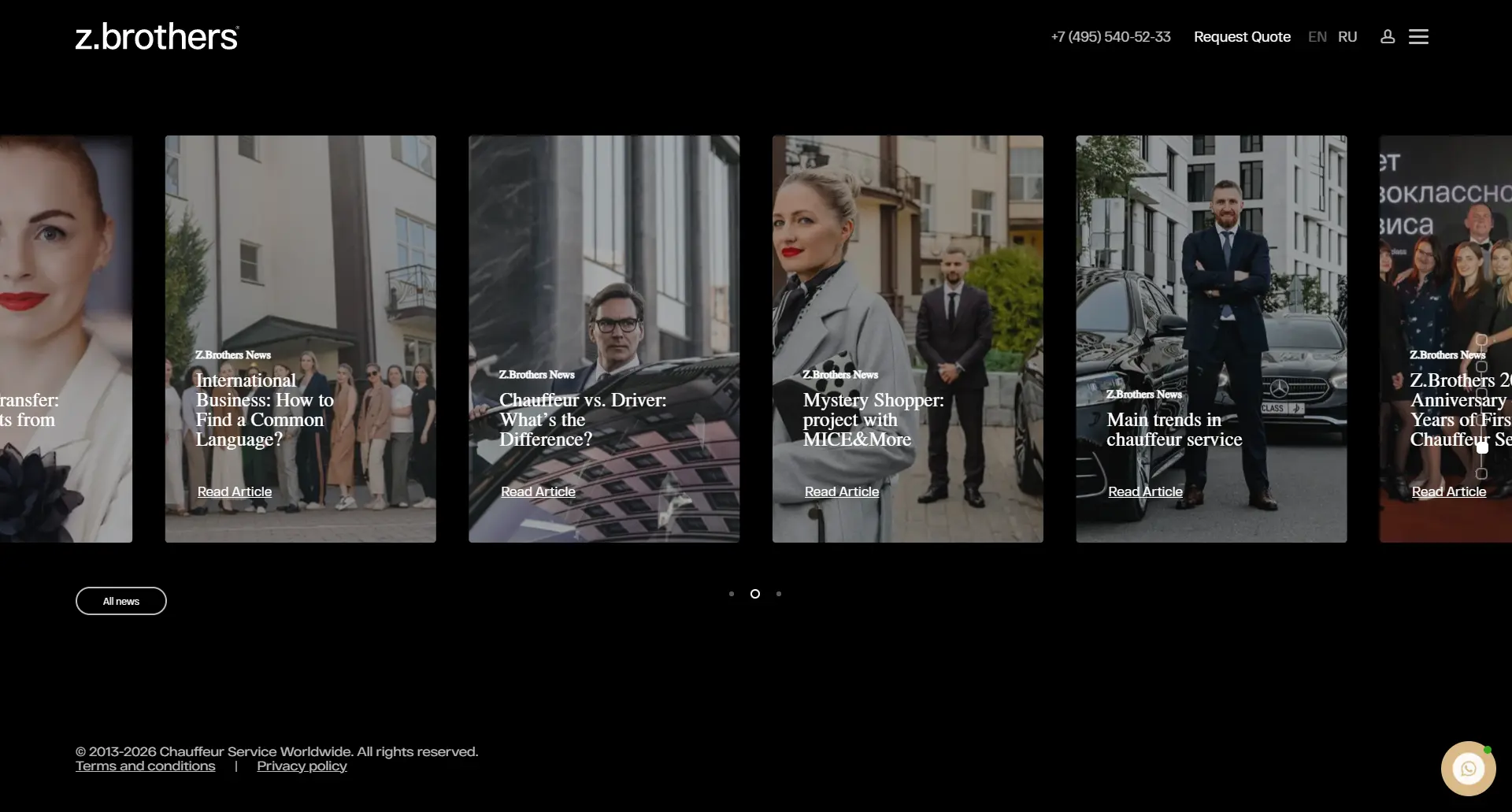Read Article for Main trends
Screen dimensions: 1512x812
pyautogui.click(x=1145, y=491)
